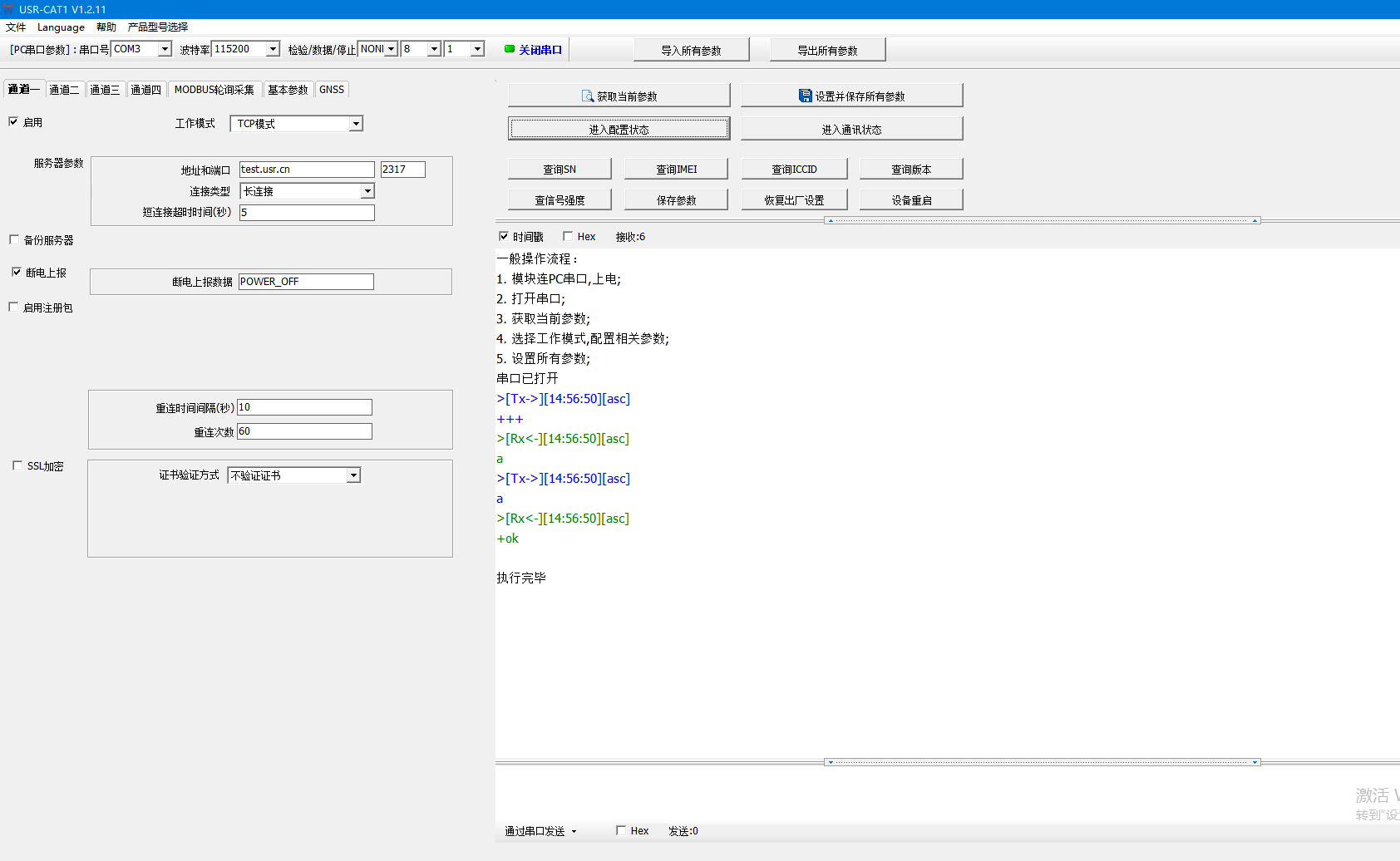Enable the 备份服务器 checkbox
The height and width of the screenshot is (861, 1400).
point(14,239)
